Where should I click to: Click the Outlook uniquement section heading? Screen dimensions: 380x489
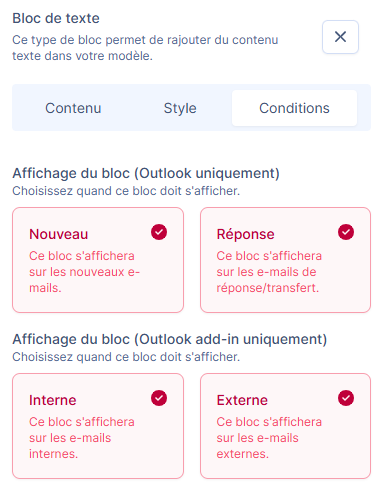pyautogui.click(x=146, y=173)
